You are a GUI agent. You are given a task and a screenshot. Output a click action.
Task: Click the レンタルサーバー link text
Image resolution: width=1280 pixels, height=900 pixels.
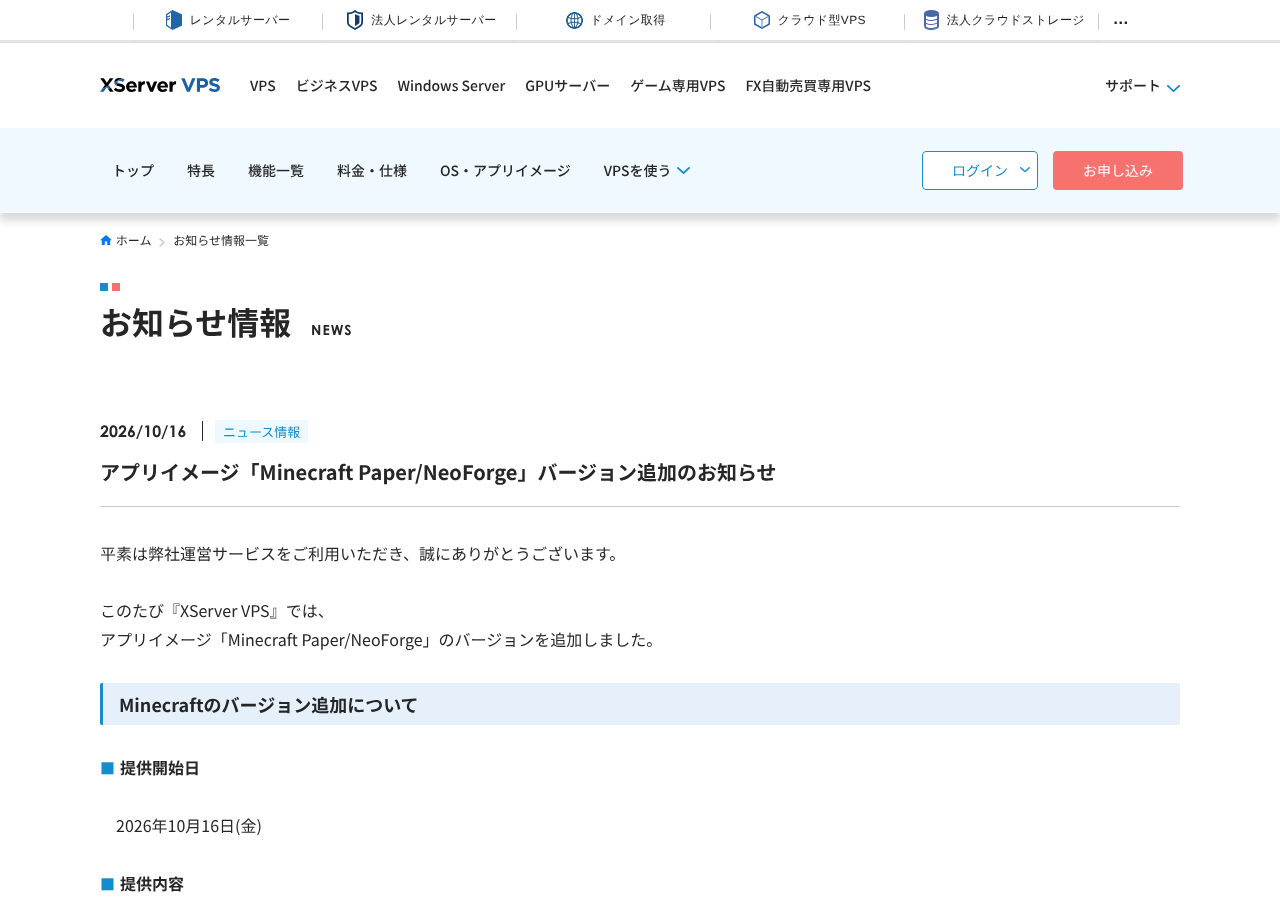(240, 20)
